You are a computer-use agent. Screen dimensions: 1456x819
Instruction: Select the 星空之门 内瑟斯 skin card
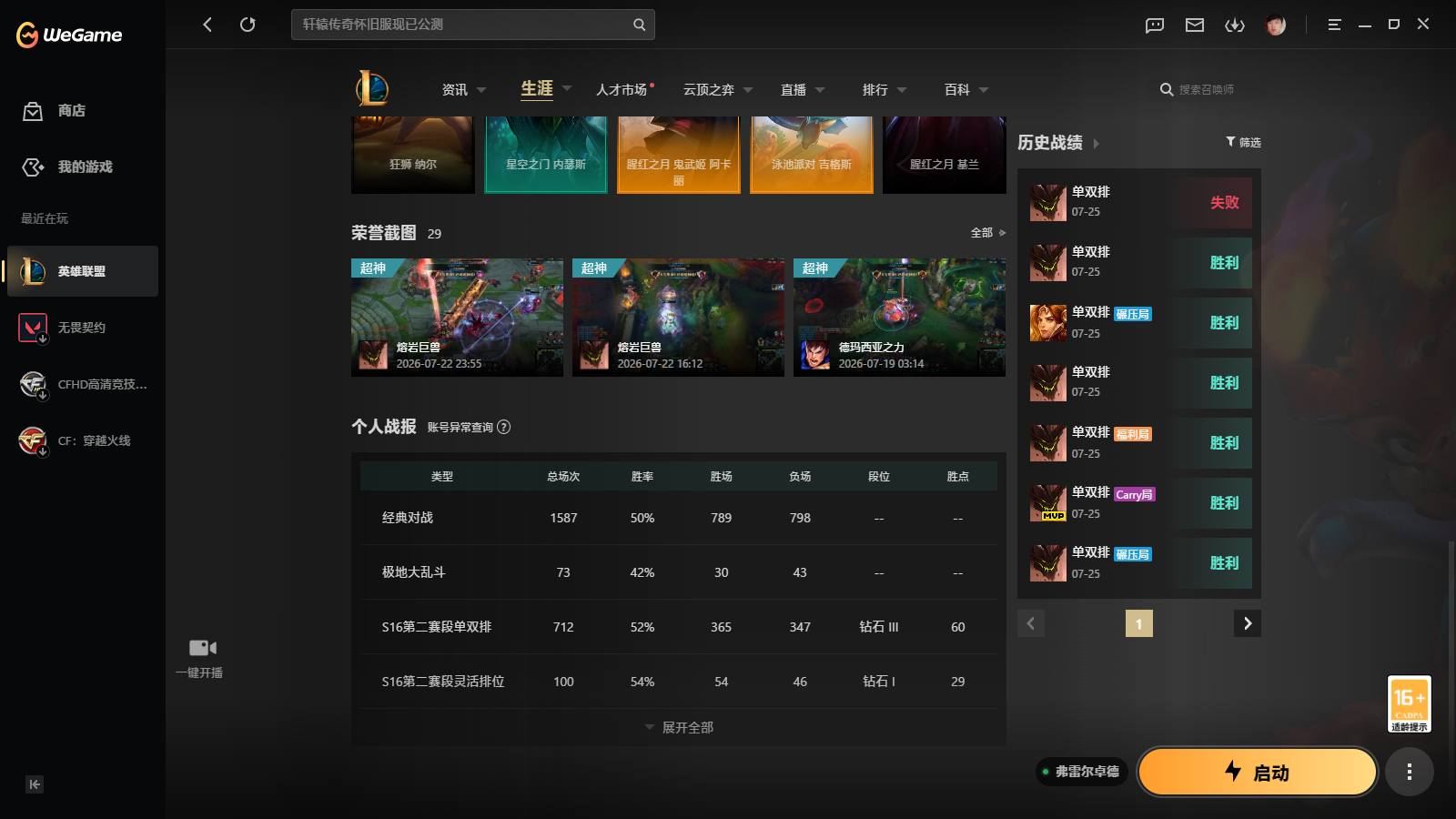546,155
